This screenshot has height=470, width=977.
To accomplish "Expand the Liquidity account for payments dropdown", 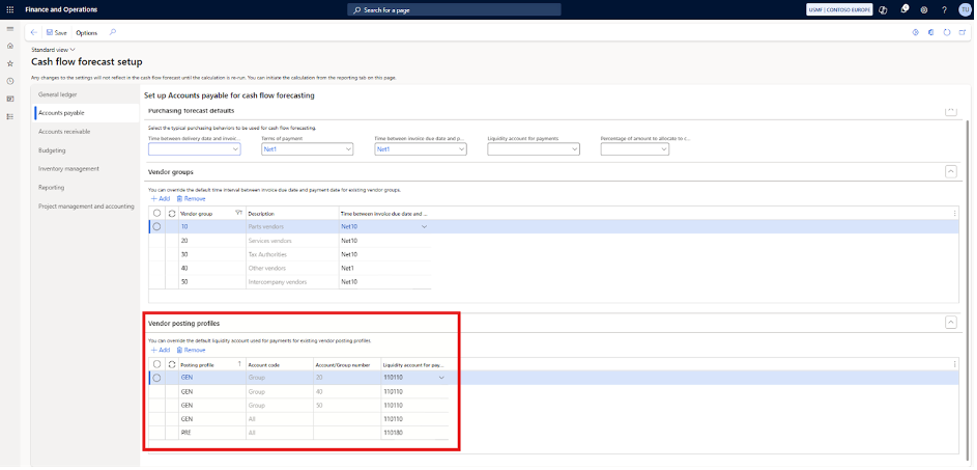I will pyautogui.click(x=533, y=149).
